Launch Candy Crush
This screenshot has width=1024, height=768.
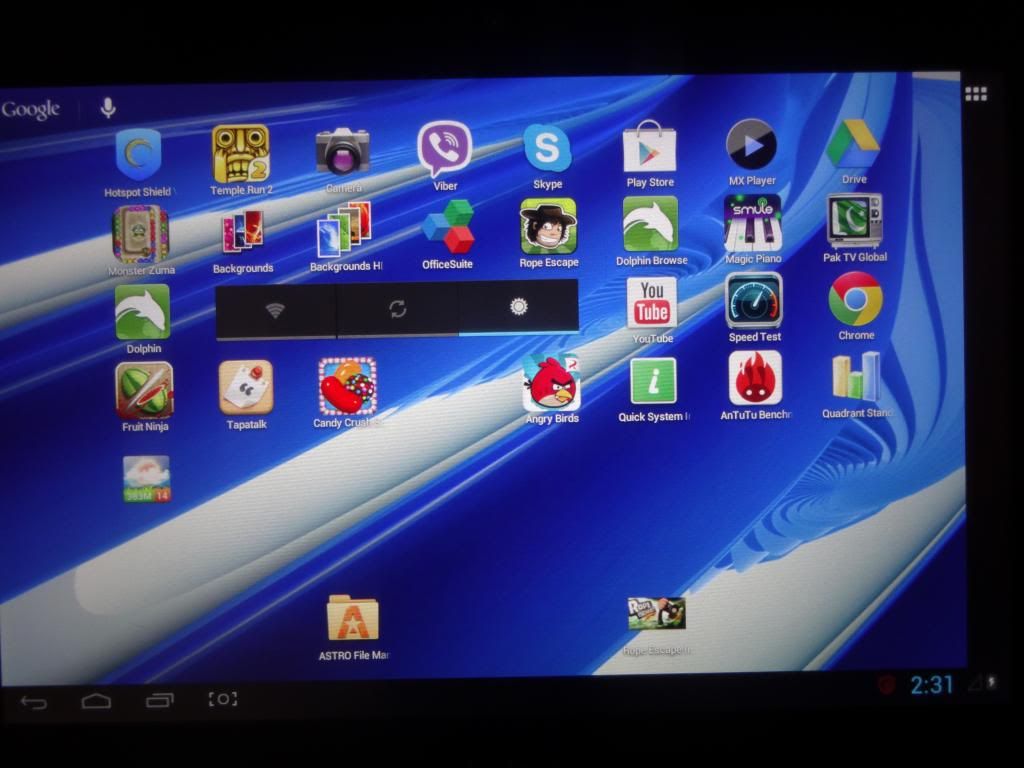[x=347, y=386]
